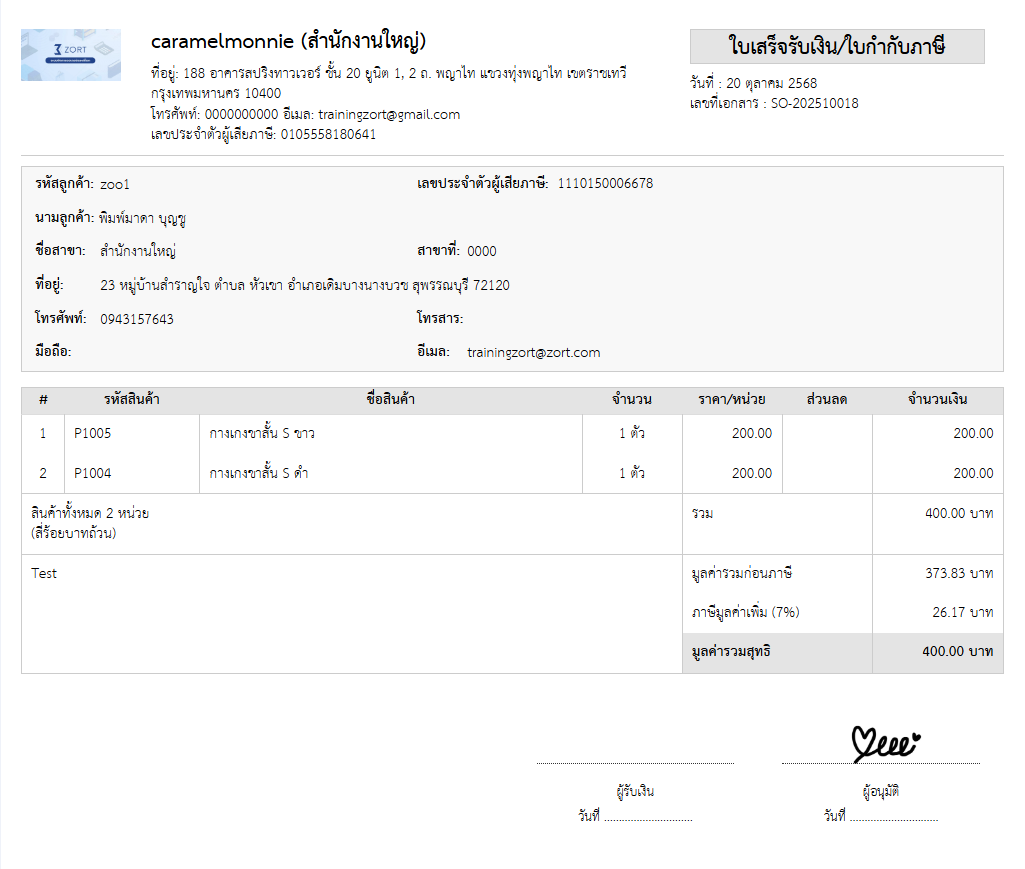This screenshot has height=869, width=1025.
Task: Click the heart-shaped approver signature
Action: point(885,745)
